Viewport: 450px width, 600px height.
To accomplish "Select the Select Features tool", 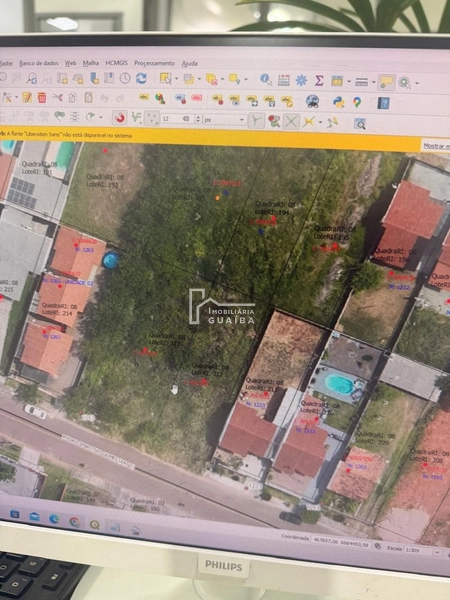I will click(x=165, y=79).
